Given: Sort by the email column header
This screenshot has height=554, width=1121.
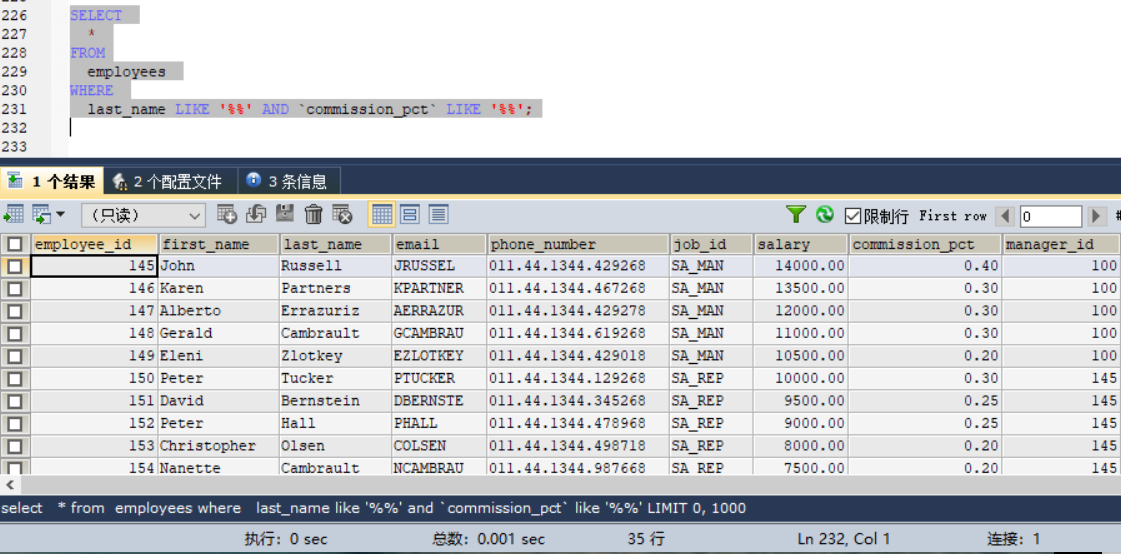Looking at the screenshot, I should click(440, 244).
